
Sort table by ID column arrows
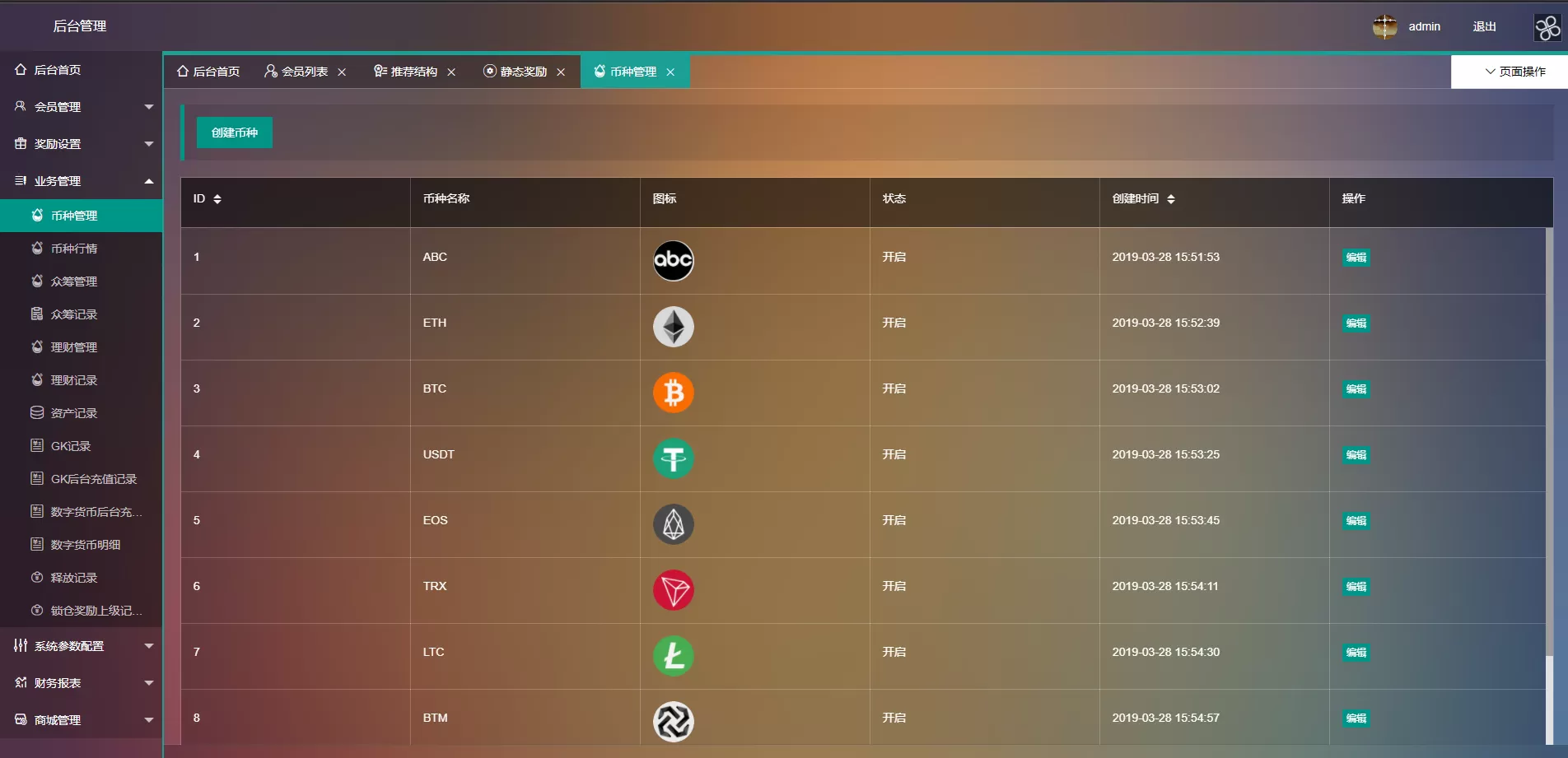click(x=217, y=199)
